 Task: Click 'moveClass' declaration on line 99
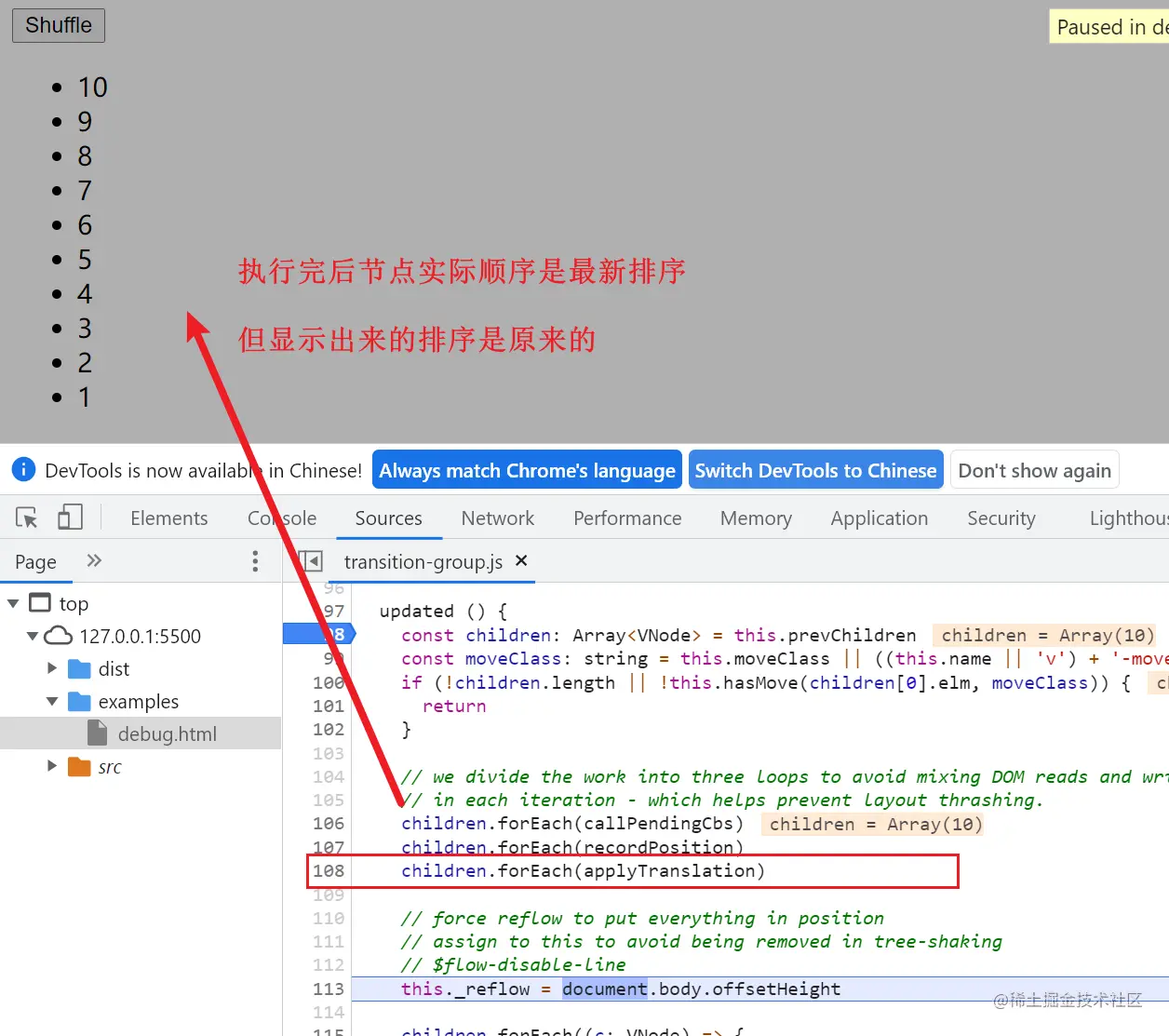[513, 659]
